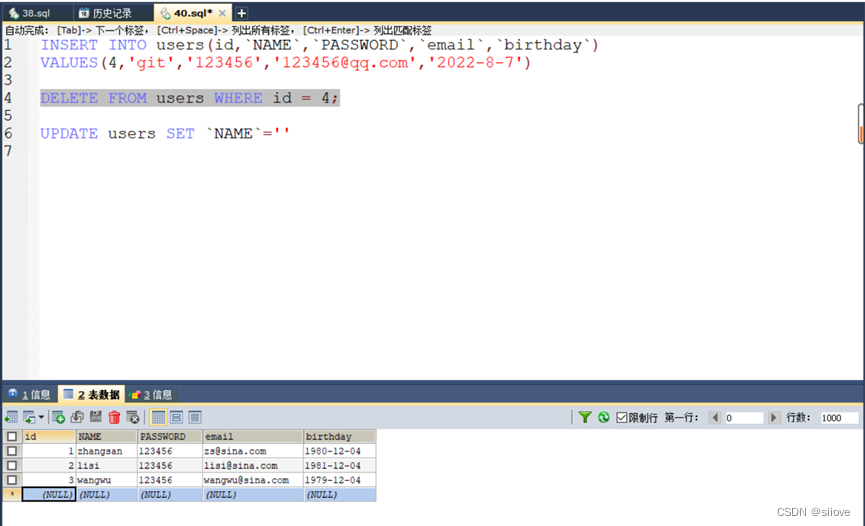Switch to the 2 表数据 table data tab
Viewport: 865px width, 526px height.
[92, 394]
